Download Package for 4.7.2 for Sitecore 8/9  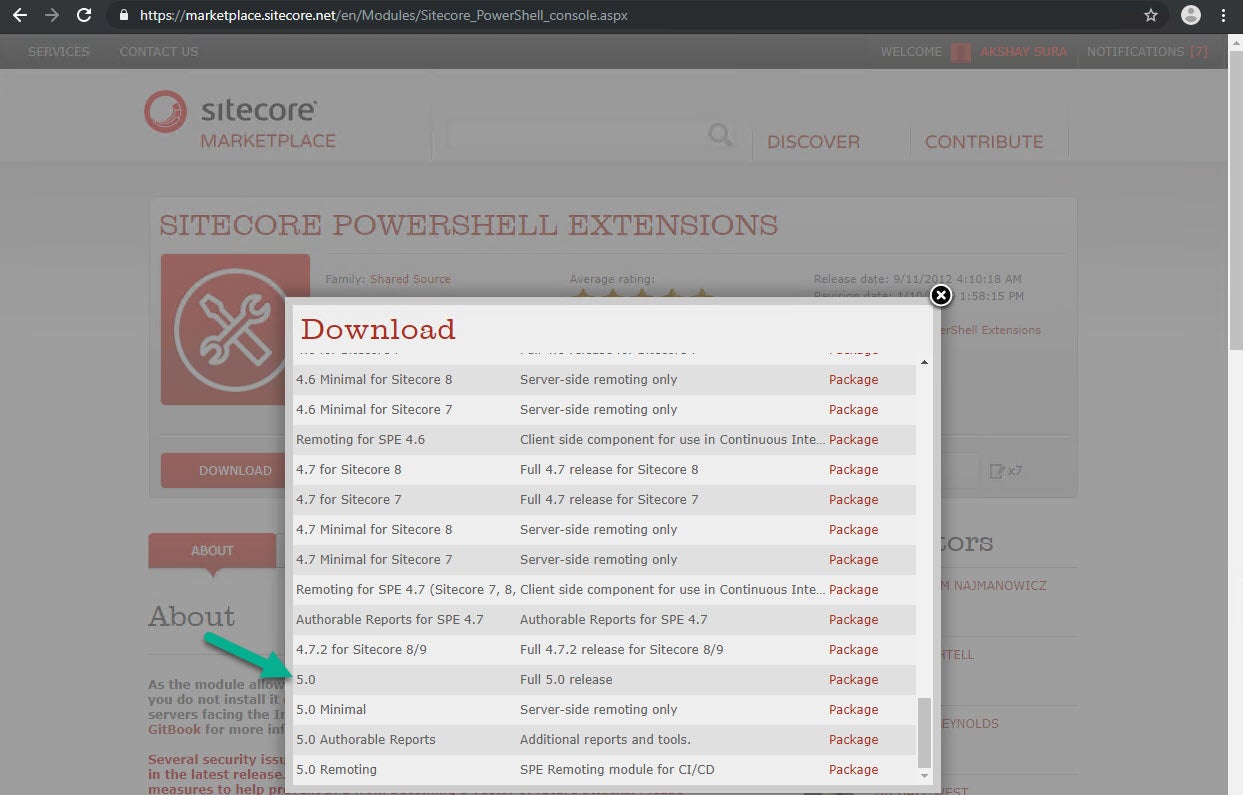click(853, 649)
